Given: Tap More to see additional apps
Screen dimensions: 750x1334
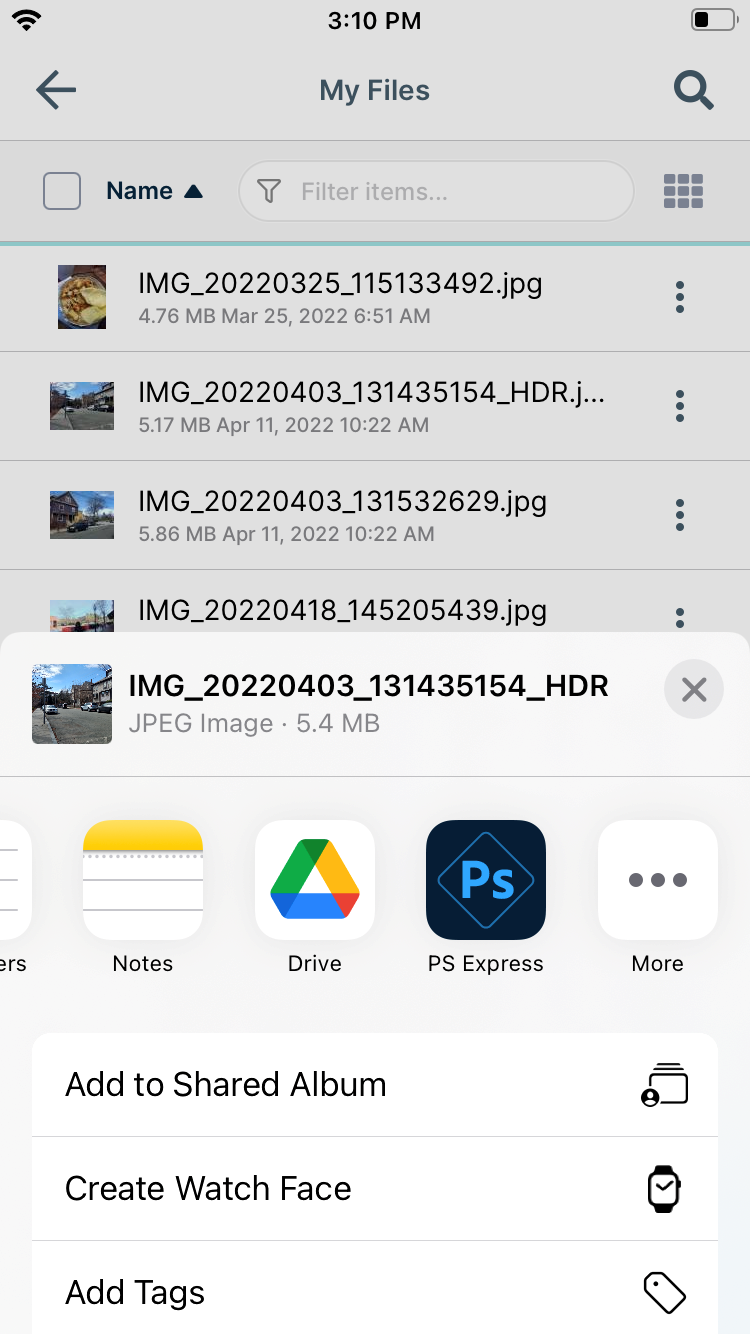Looking at the screenshot, I should point(657,880).
